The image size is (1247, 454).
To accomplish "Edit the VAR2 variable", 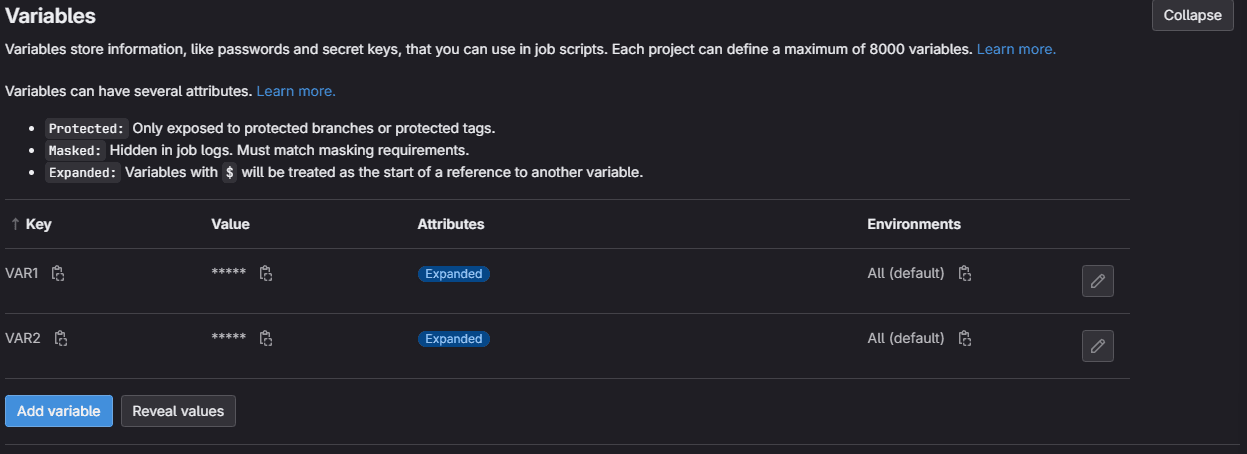I will click(x=1097, y=346).
